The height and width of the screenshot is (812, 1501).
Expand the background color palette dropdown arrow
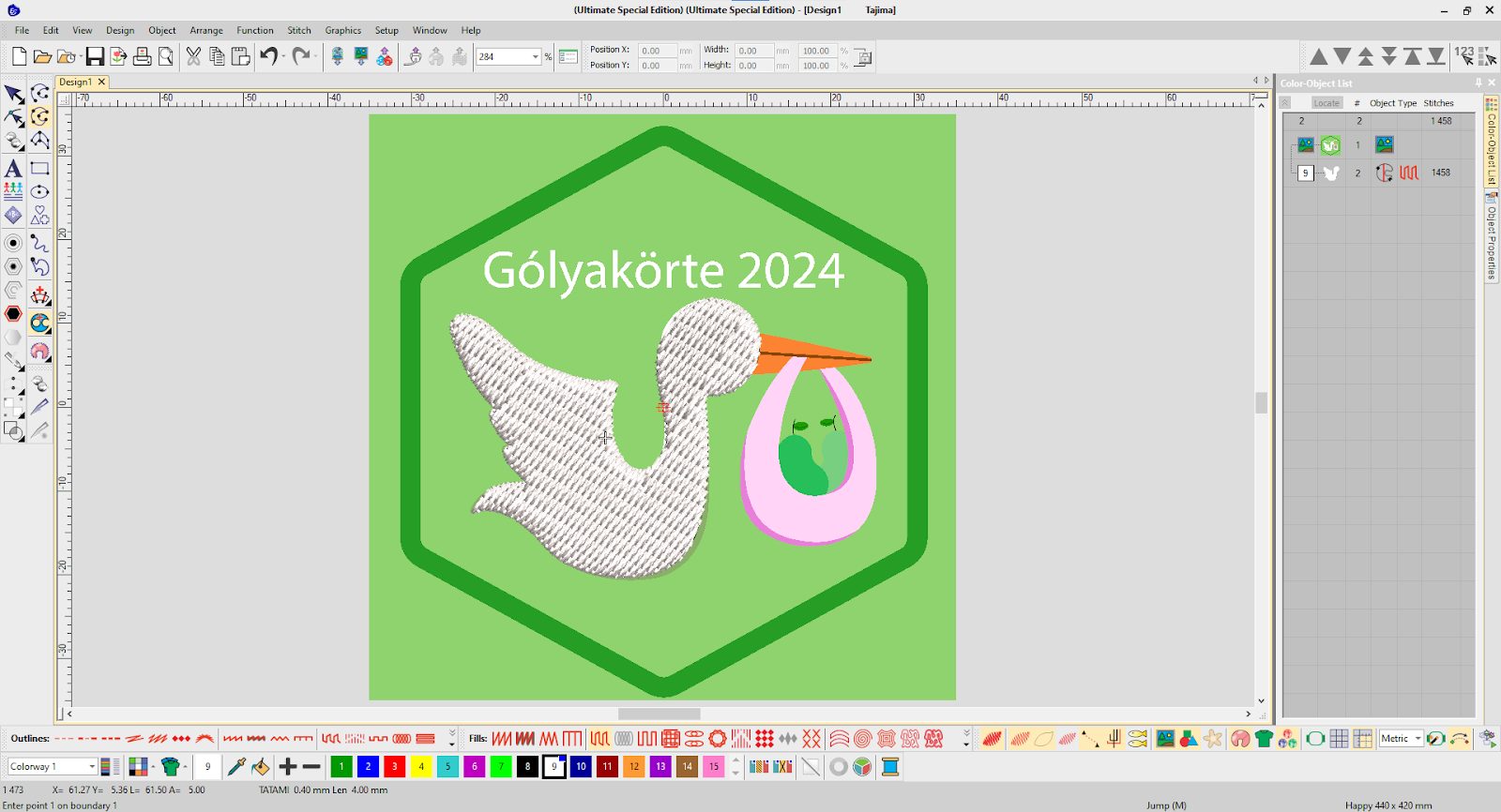153,767
